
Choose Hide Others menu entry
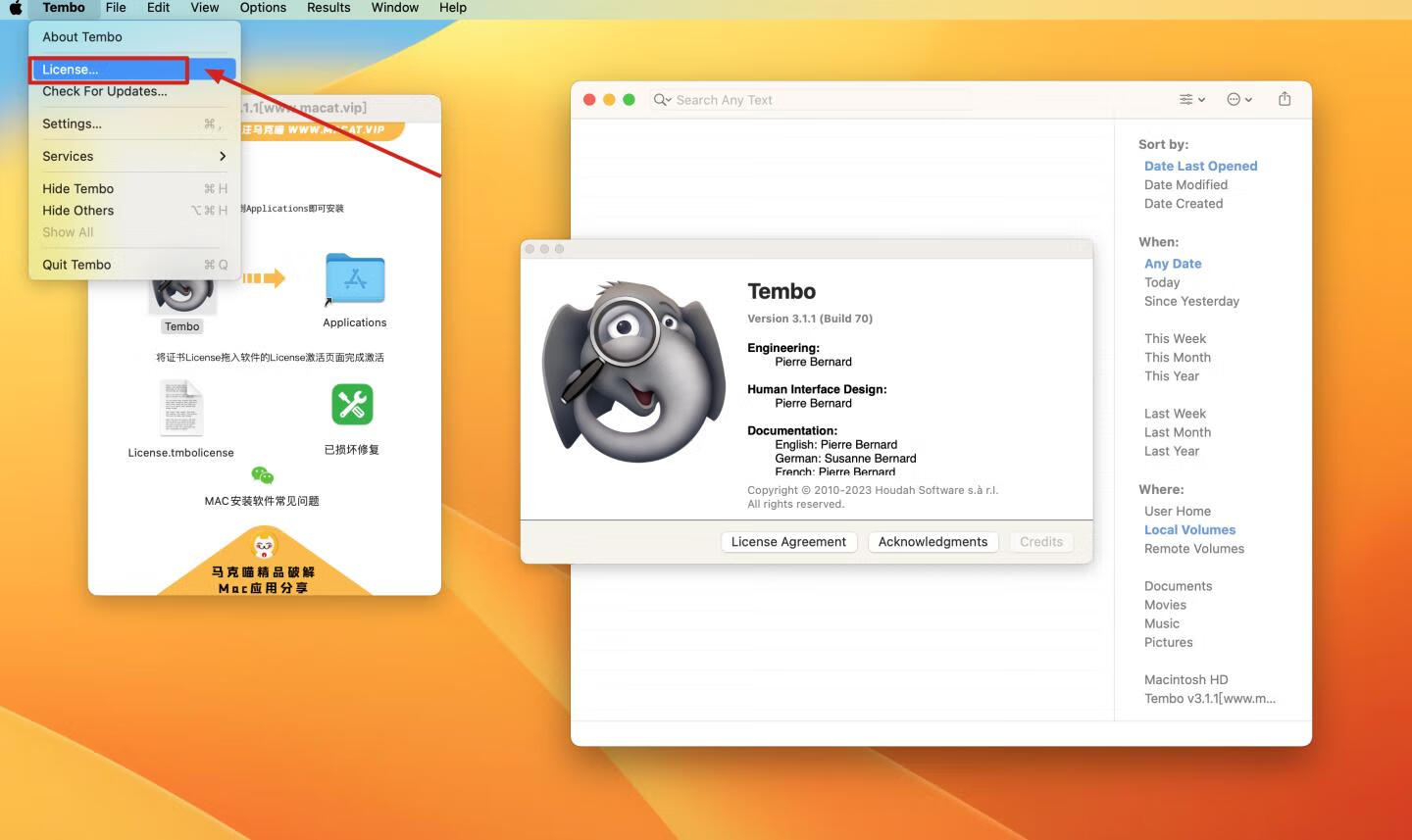(134, 210)
